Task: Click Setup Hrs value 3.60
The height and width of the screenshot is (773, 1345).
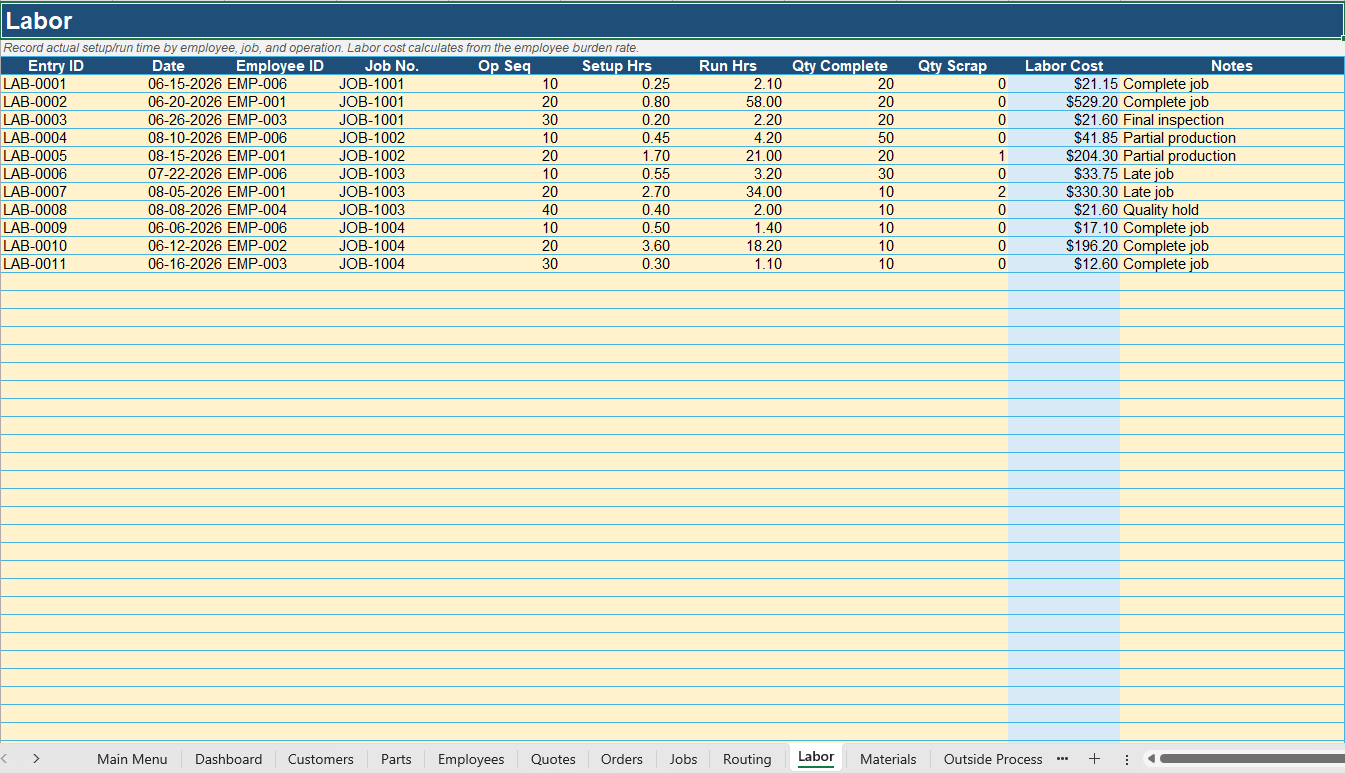Action: coord(617,246)
